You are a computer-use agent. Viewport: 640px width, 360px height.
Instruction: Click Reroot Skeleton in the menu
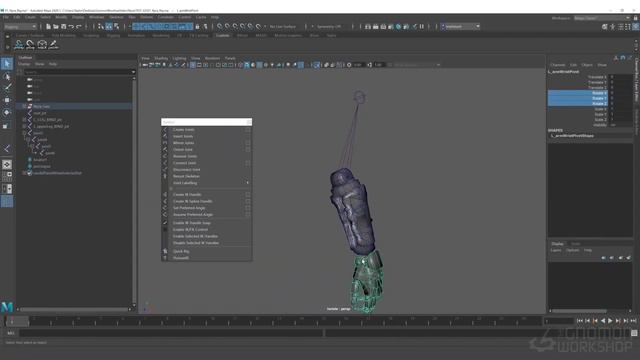186,176
